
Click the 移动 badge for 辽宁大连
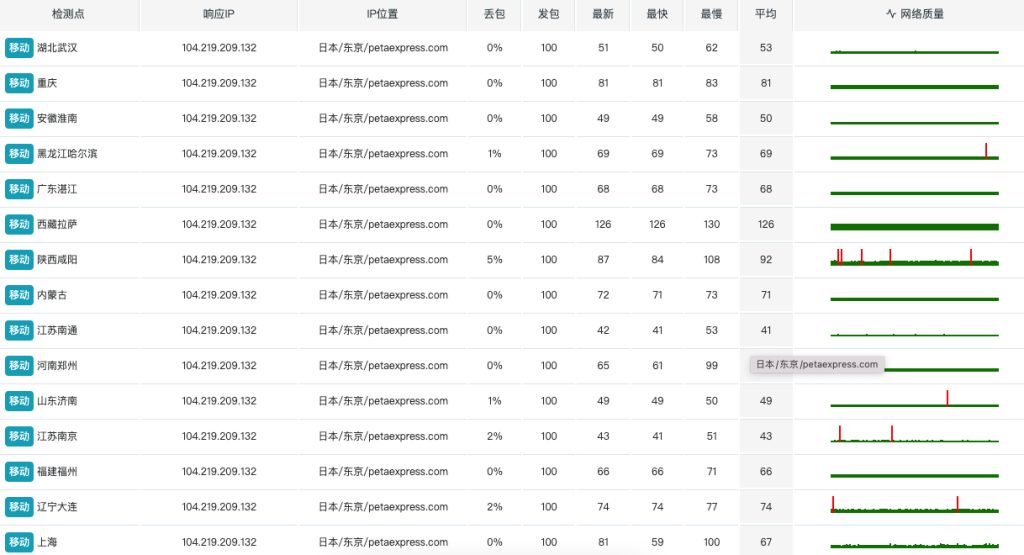pos(19,506)
